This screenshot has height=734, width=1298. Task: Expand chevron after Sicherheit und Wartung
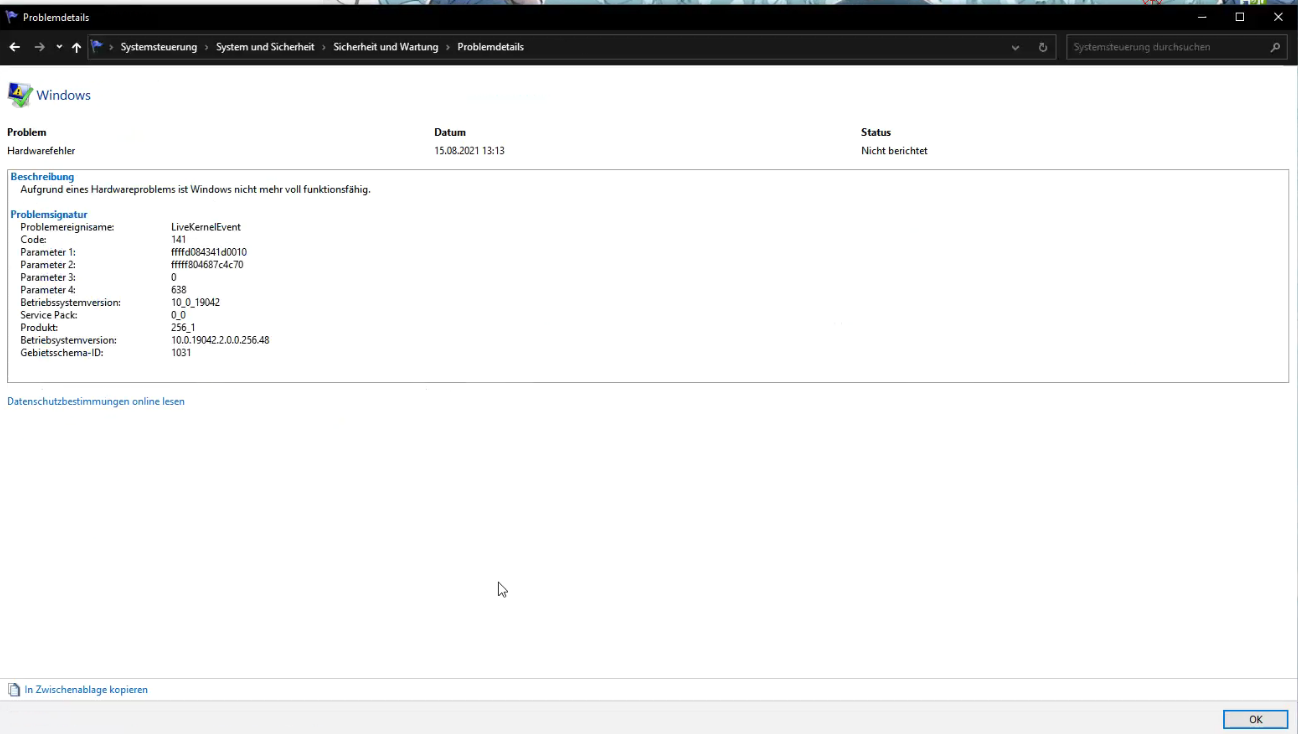coord(448,47)
